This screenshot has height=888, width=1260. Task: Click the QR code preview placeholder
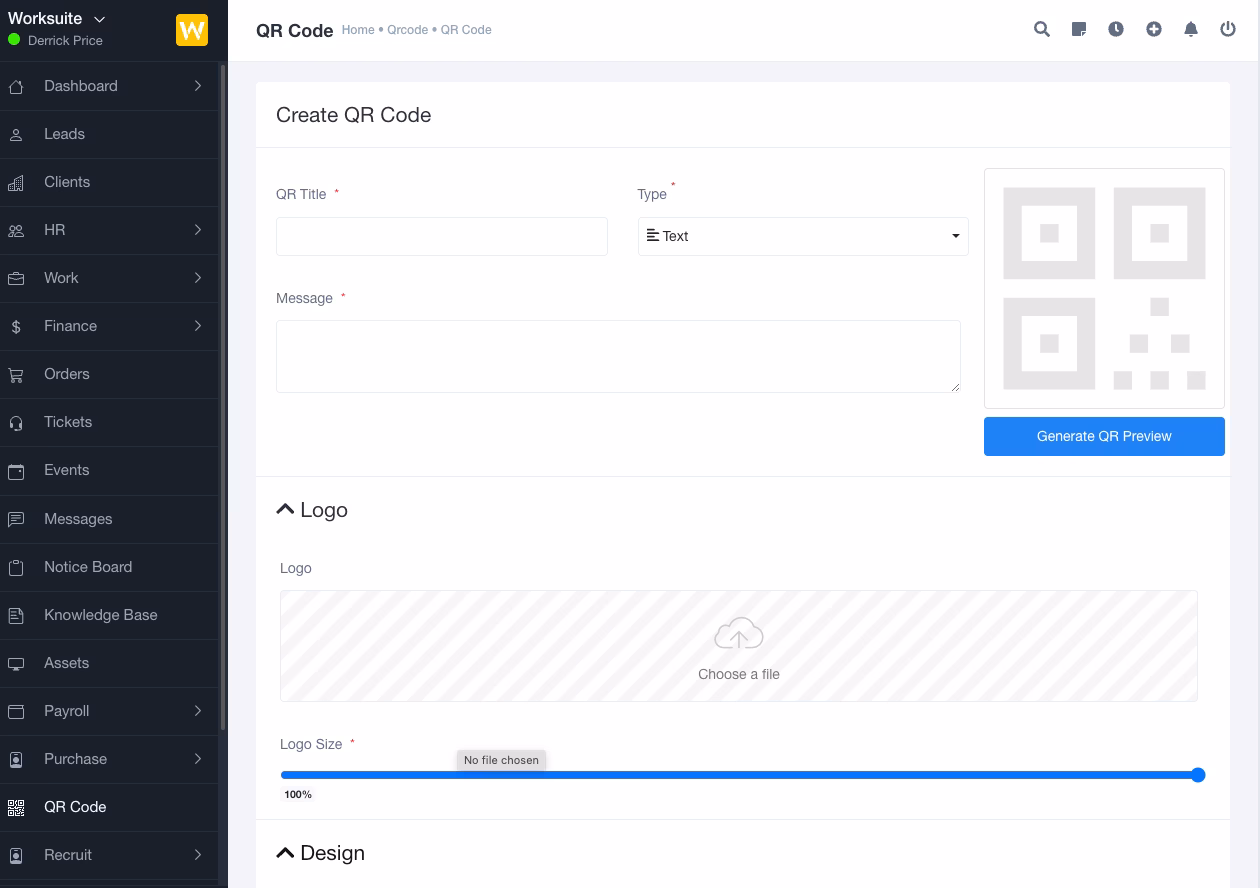pyautogui.click(x=1104, y=288)
